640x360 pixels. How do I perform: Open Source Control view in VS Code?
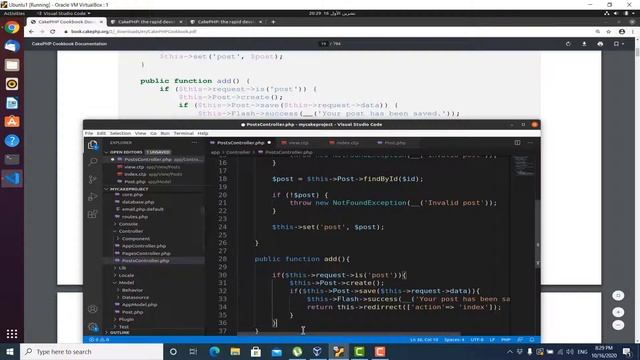coord(93,179)
